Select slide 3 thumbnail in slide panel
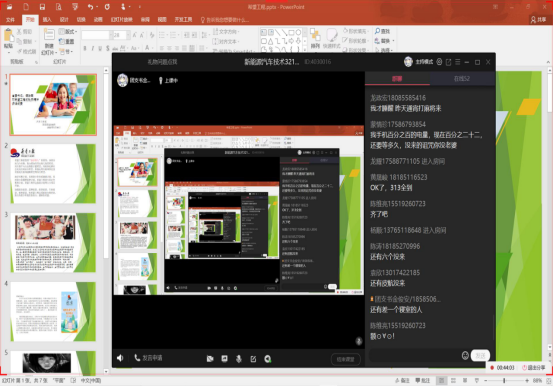The width and height of the screenshot is (553, 386). [x=53, y=242]
